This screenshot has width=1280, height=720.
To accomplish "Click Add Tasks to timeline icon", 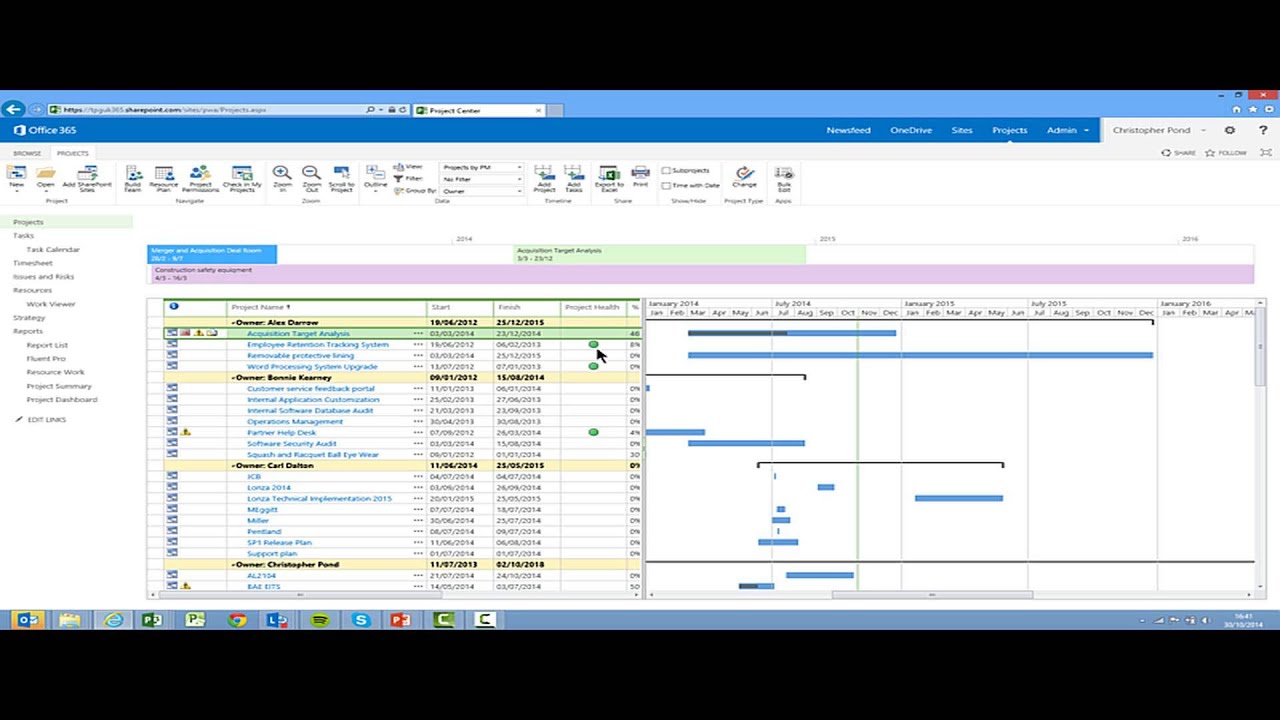I will click(x=574, y=179).
